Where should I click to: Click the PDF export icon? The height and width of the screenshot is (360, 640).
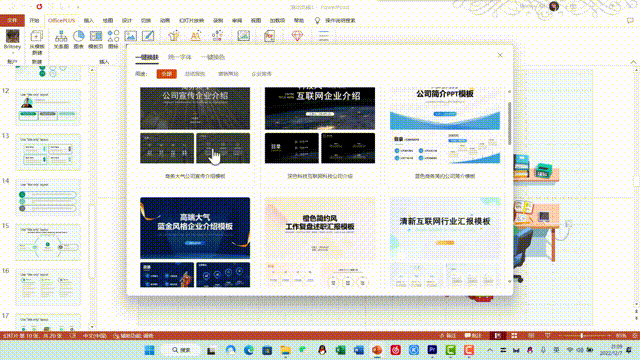tap(269, 36)
